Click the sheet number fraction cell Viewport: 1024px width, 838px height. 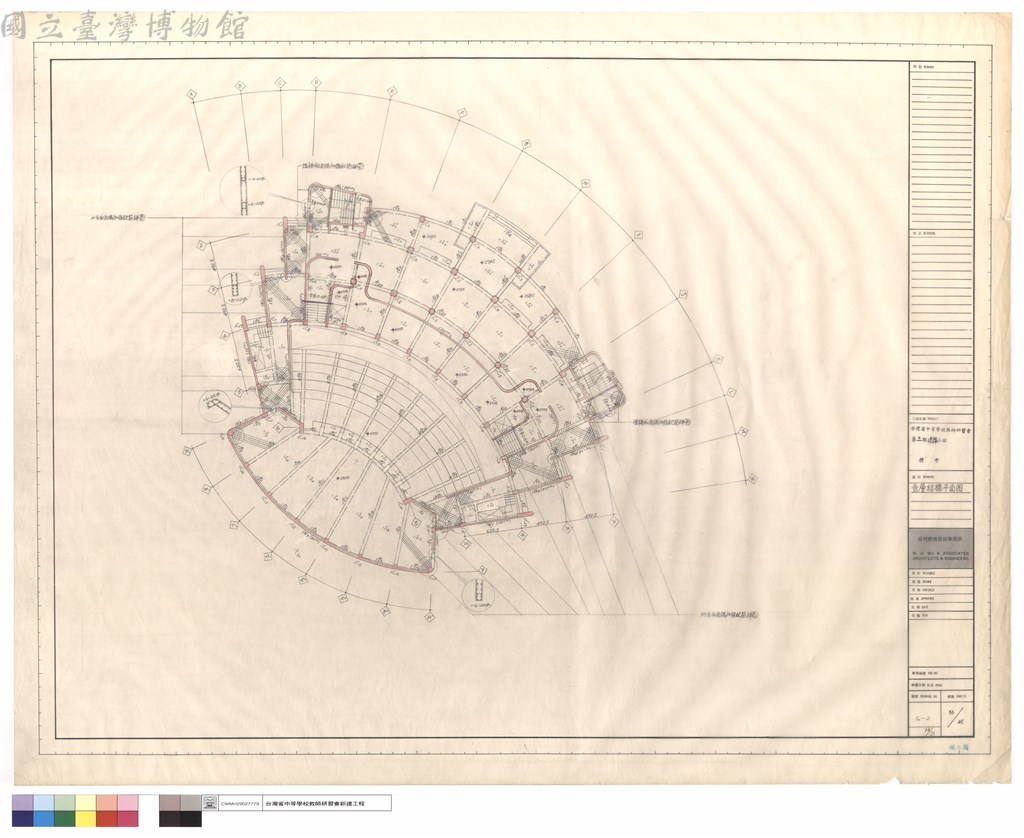click(x=958, y=718)
